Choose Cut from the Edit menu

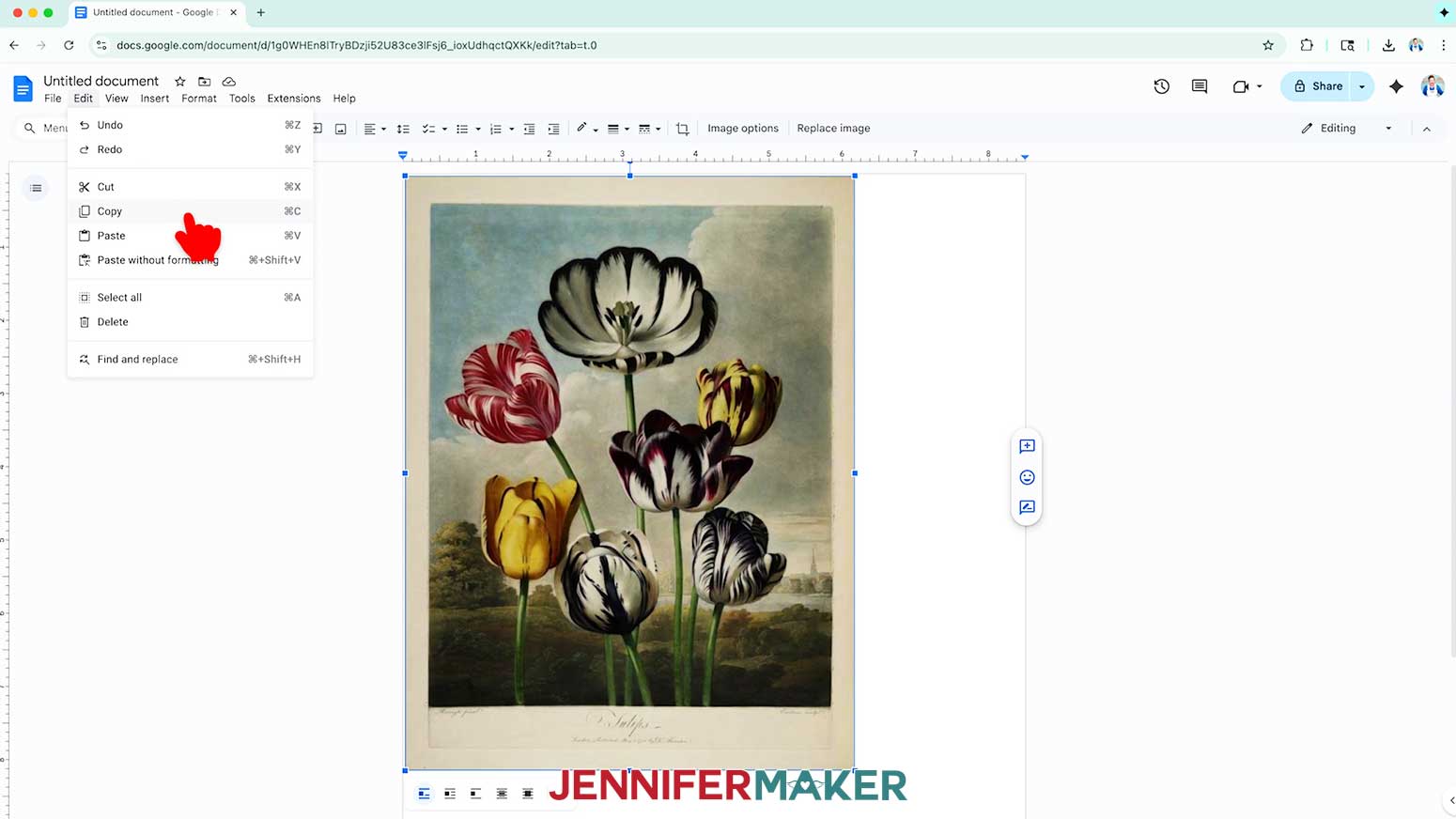coord(190,187)
